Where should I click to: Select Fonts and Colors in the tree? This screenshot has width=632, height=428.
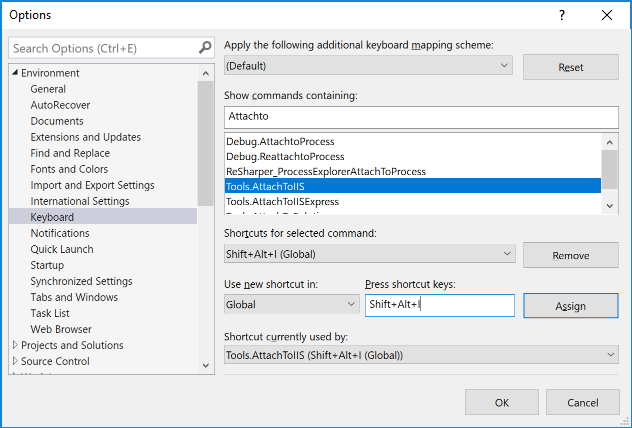point(69,169)
